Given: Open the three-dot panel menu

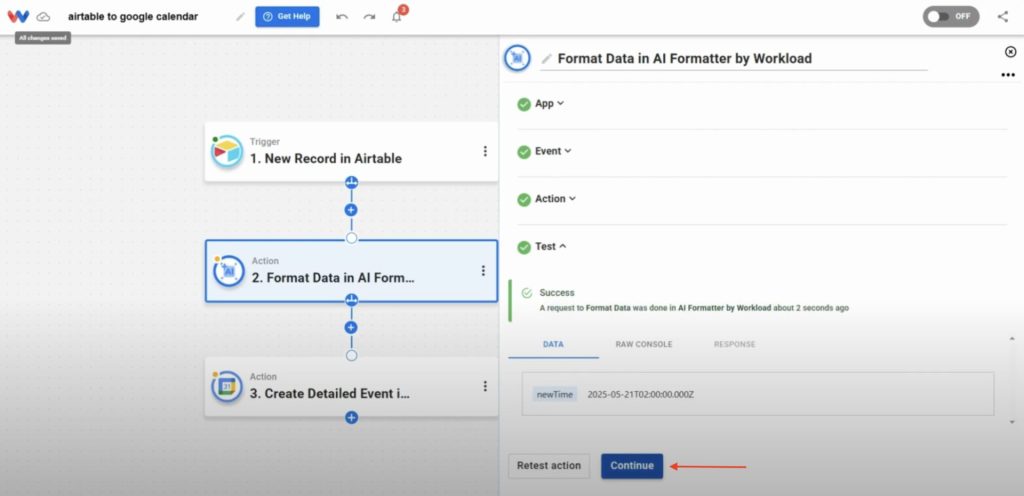Looking at the screenshot, I should coord(1008,75).
